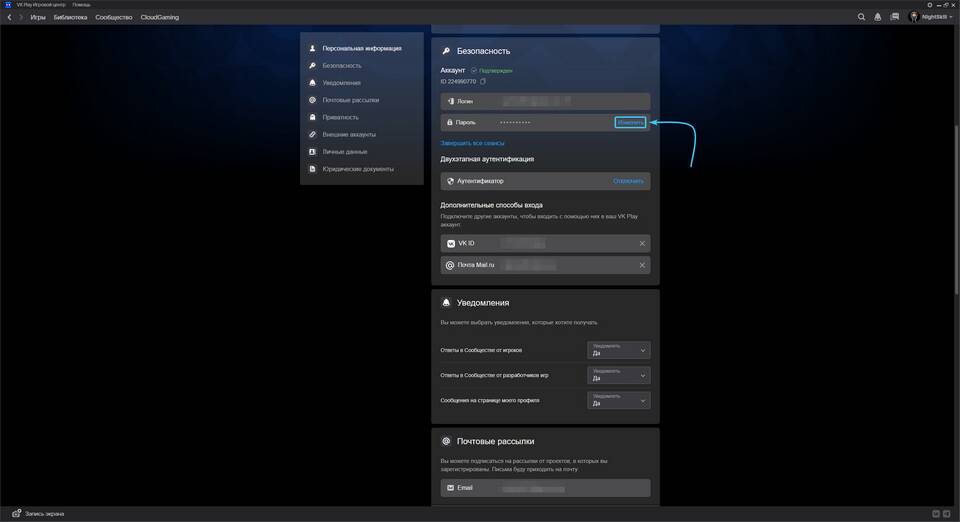Screen dimensions: 960x522
Task: Open the chat messages icon
Action: tap(894, 17)
